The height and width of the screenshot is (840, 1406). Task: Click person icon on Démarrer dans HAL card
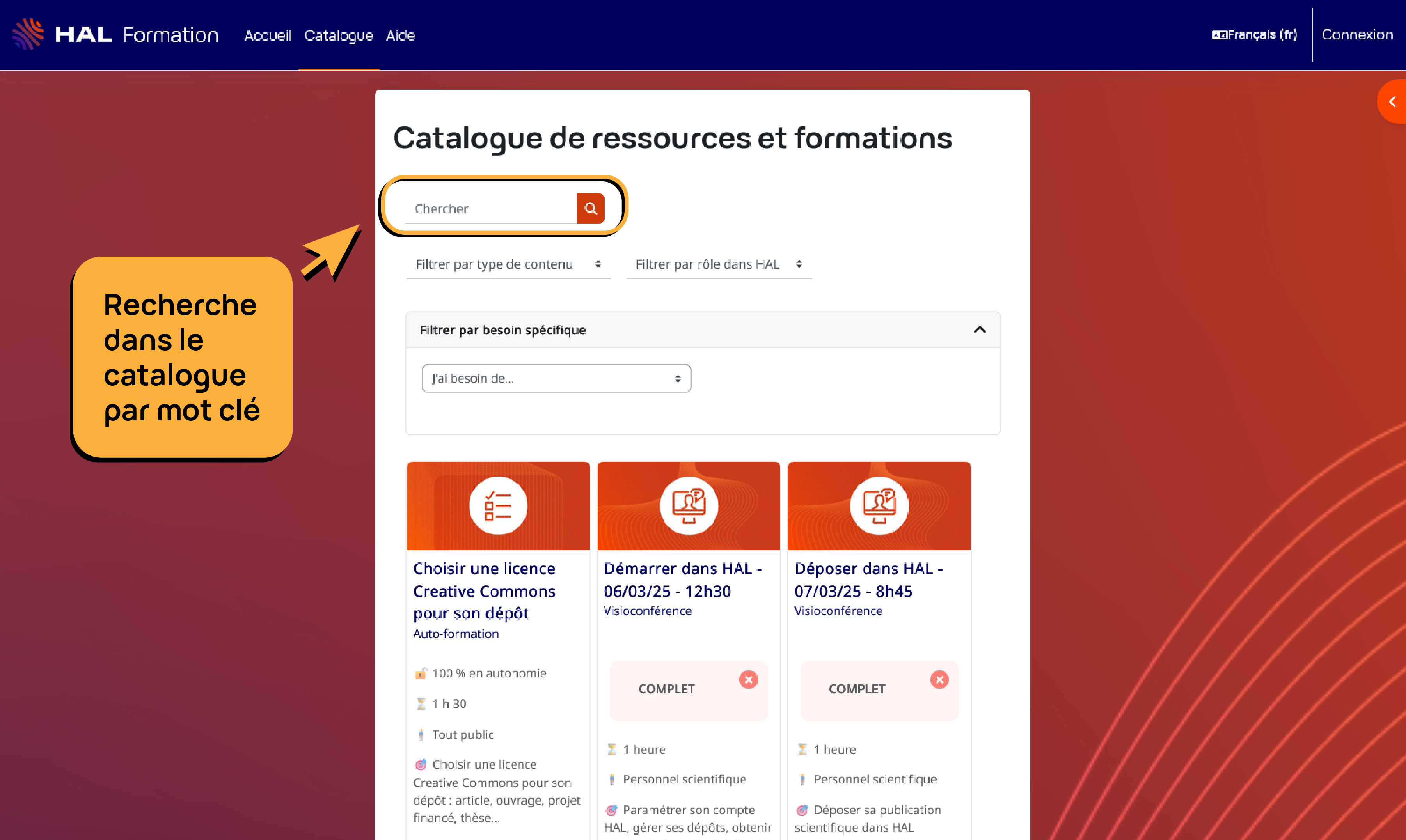click(x=612, y=780)
